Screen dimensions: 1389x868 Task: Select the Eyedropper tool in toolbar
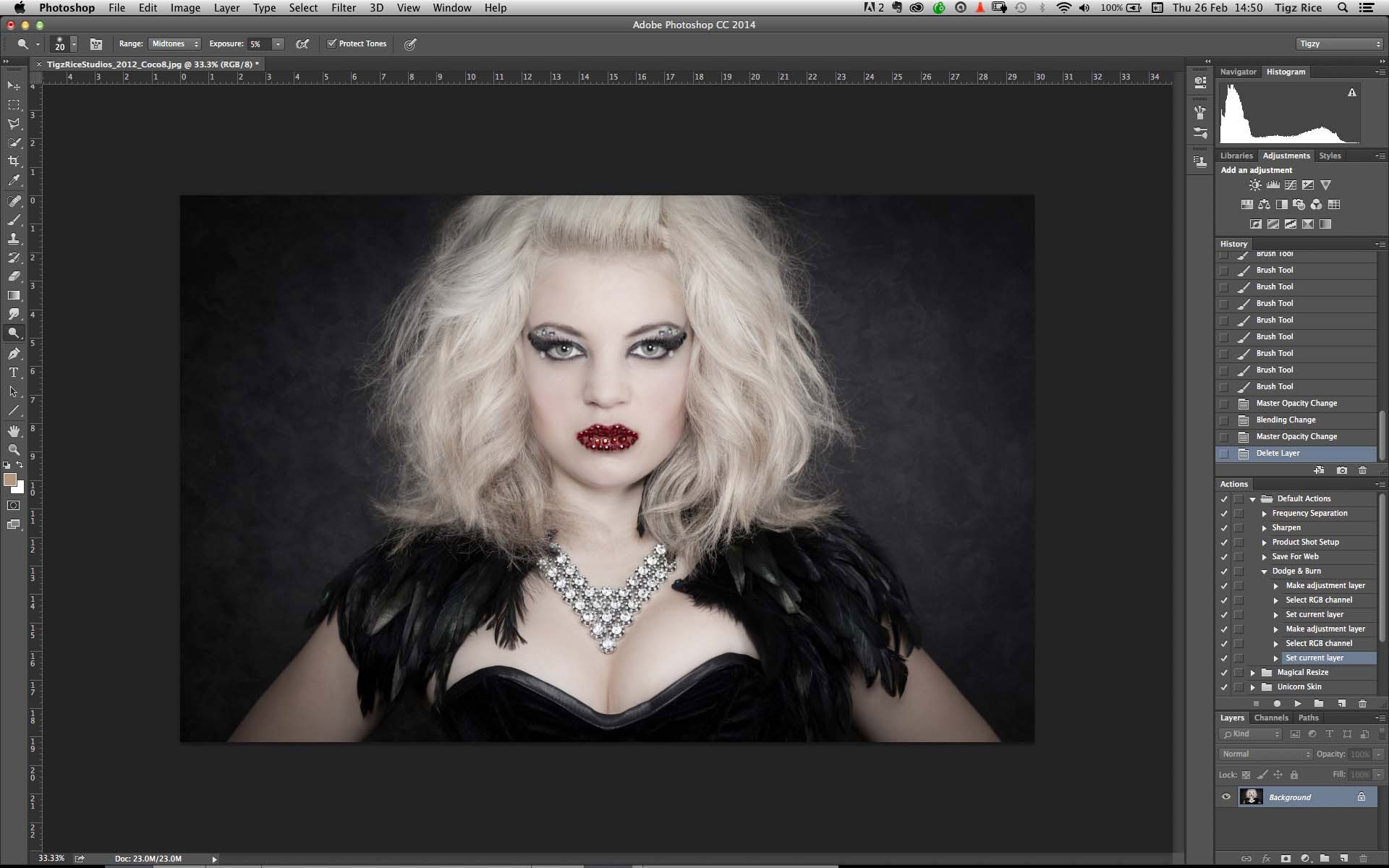coord(14,181)
